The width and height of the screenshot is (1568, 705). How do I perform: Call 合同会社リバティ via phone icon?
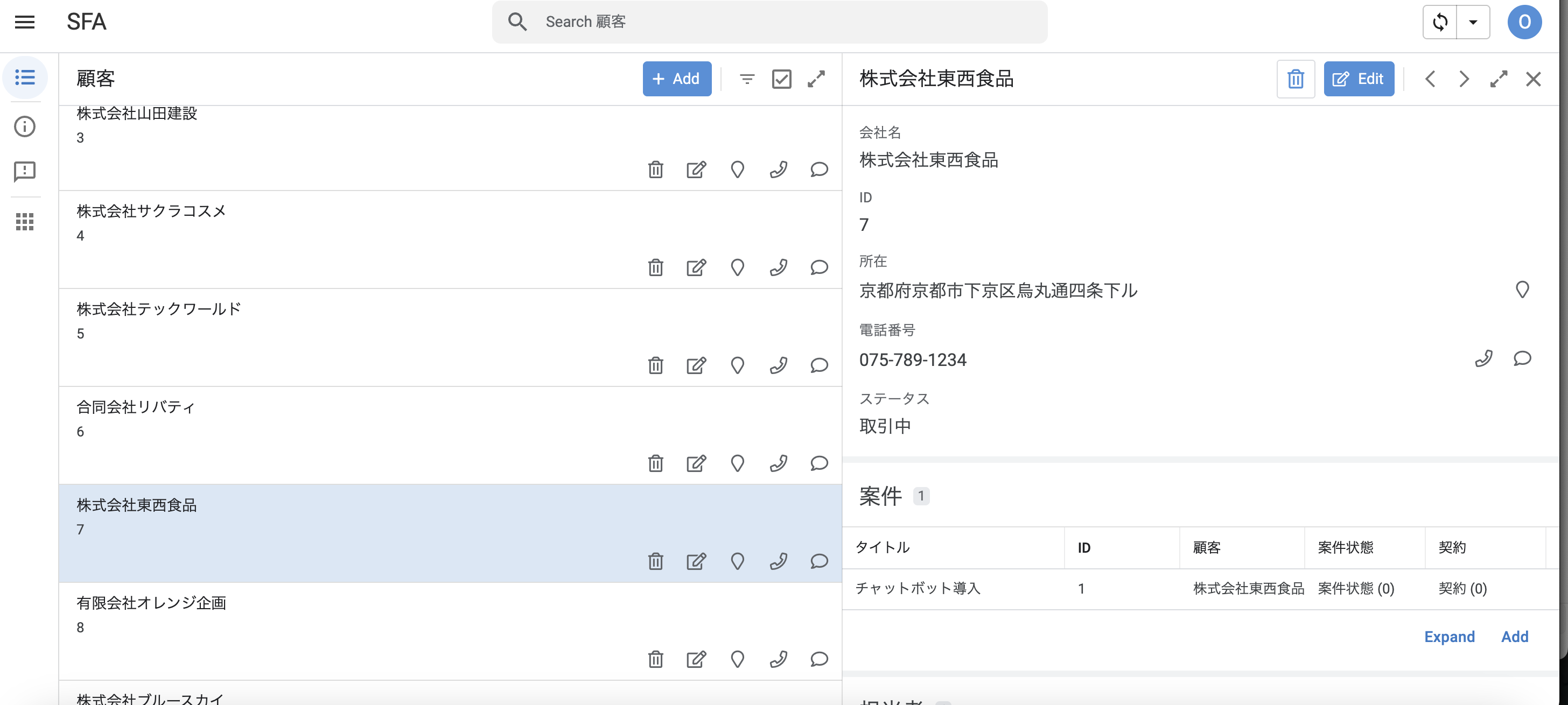pyautogui.click(x=779, y=463)
